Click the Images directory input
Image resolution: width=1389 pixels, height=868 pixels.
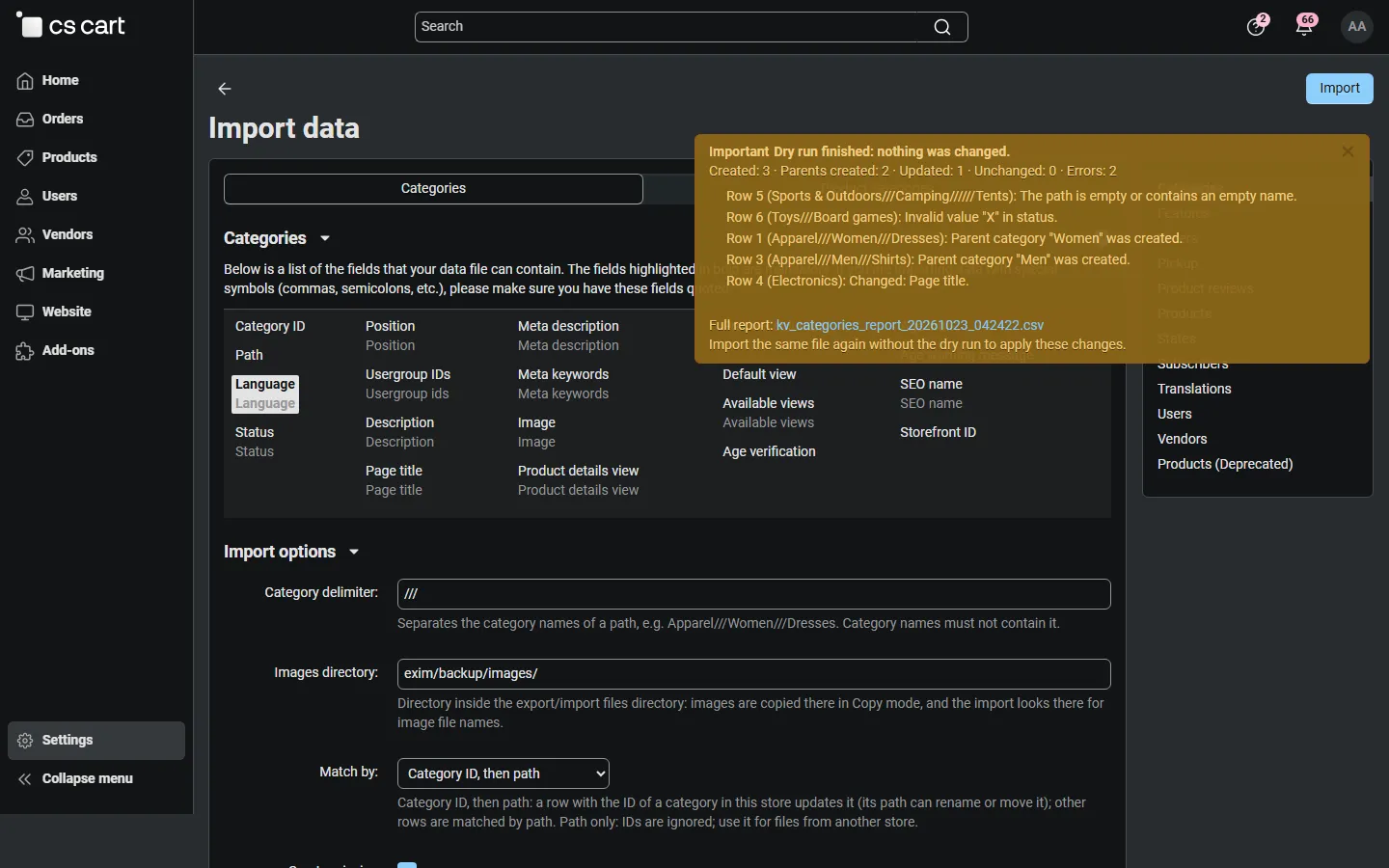pyautogui.click(x=754, y=674)
